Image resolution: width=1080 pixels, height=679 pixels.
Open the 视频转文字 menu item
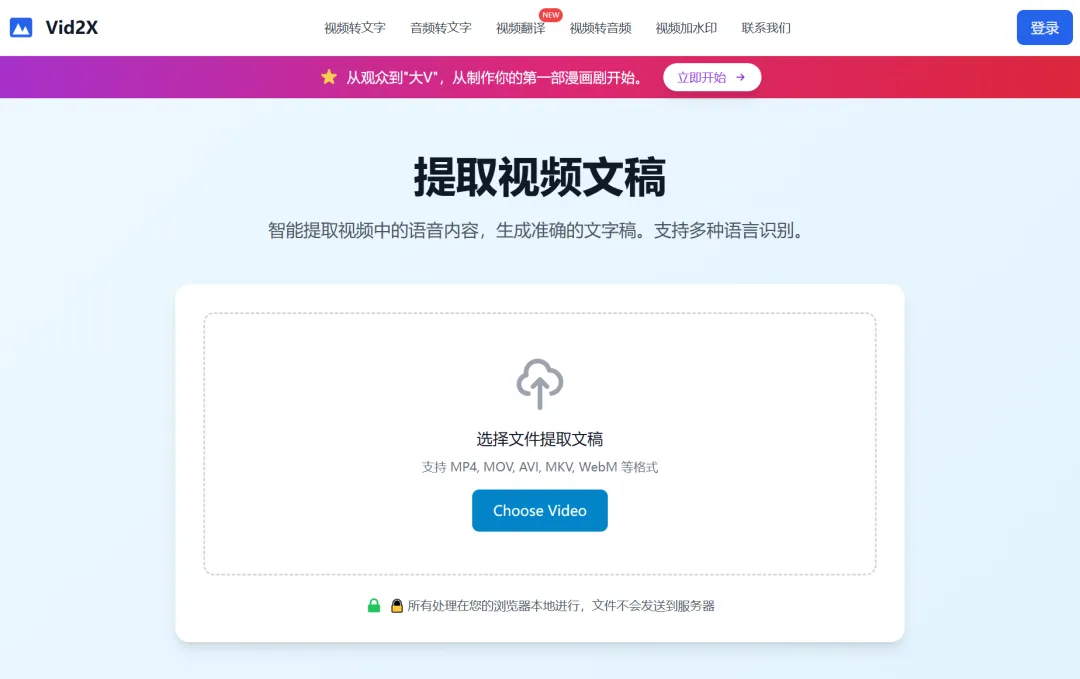[355, 28]
